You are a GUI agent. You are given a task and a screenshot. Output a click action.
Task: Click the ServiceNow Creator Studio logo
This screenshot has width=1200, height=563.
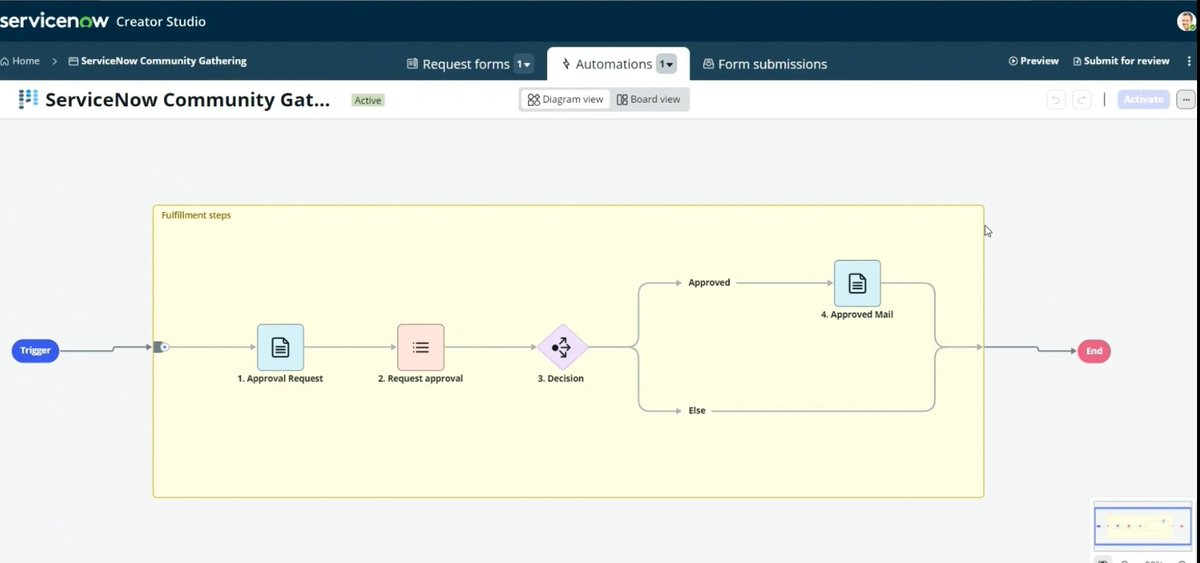pyautogui.click(x=103, y=21)
